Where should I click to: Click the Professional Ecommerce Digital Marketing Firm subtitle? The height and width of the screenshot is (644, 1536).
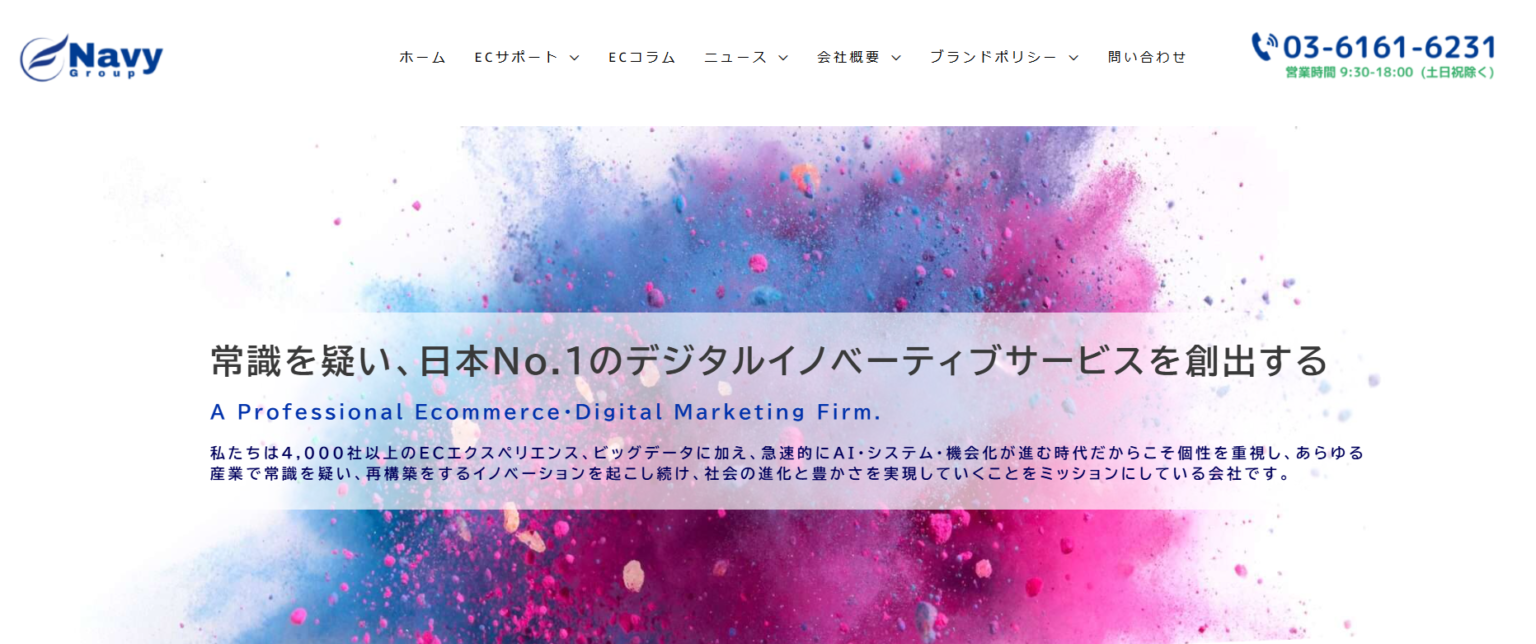[x=546, y=412]
